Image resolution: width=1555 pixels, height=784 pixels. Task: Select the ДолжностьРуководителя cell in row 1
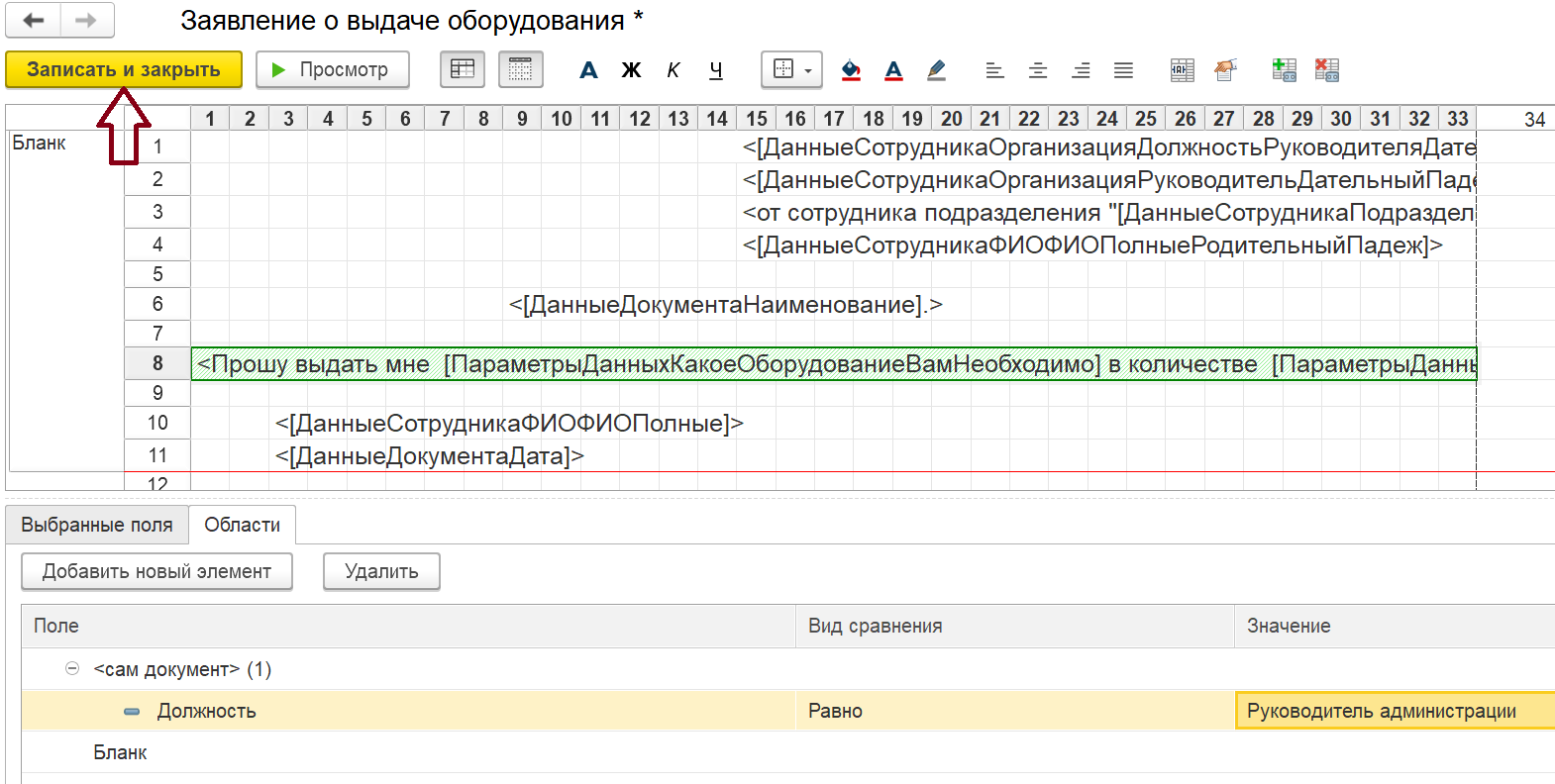click(1108, 147)
